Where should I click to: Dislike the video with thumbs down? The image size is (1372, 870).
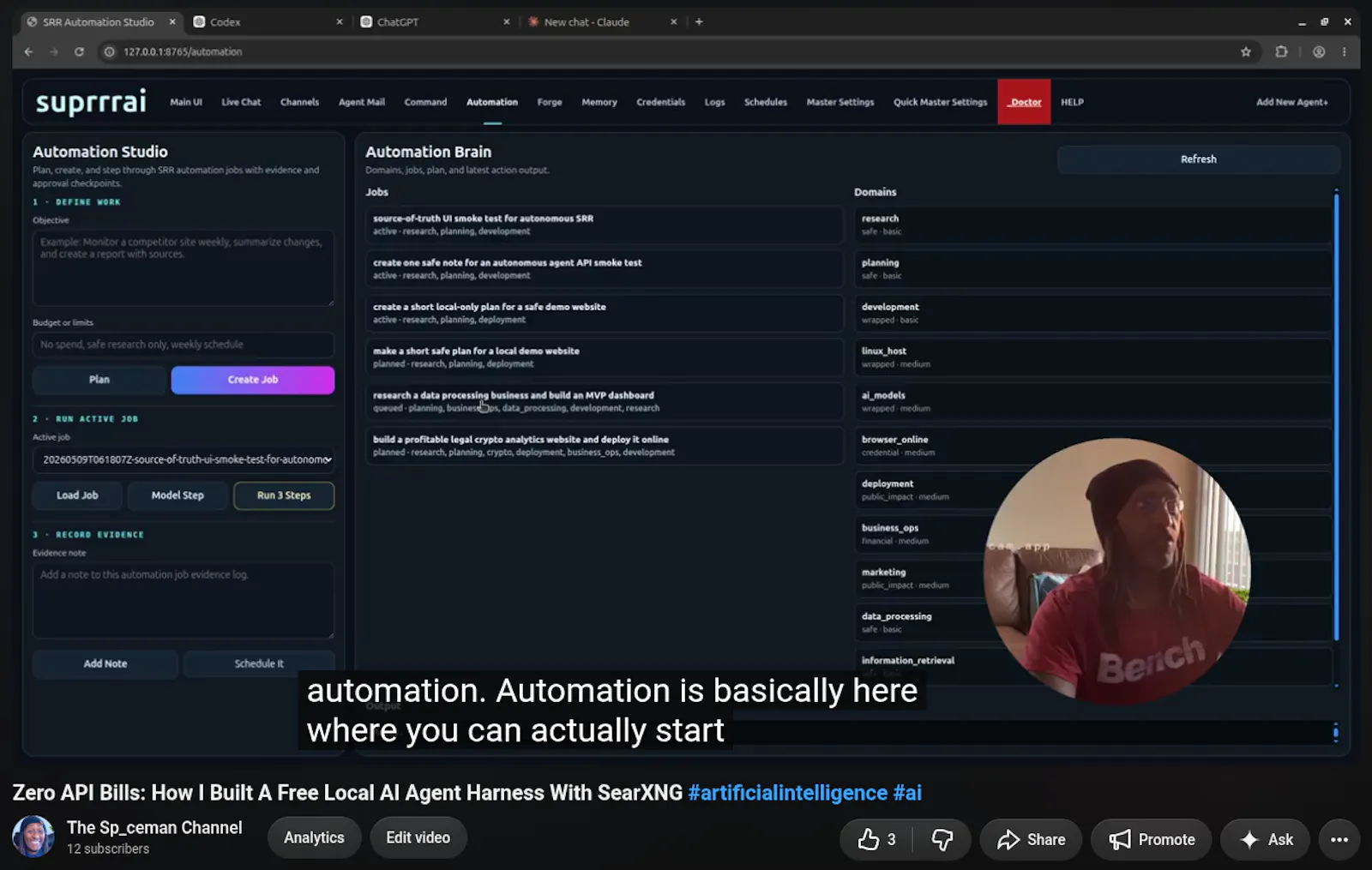click(942, 840)
